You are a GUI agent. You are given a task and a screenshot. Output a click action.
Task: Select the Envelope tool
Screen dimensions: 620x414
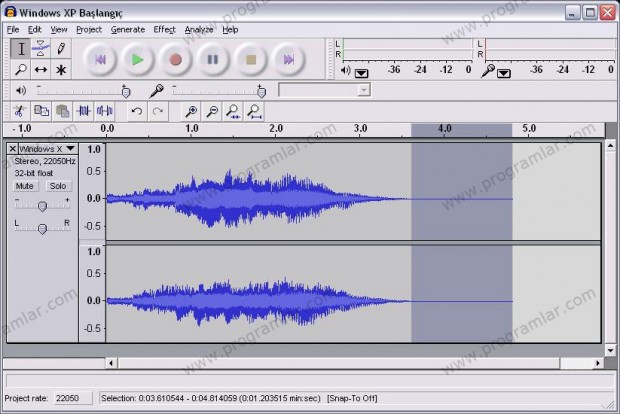pos(41,49)
